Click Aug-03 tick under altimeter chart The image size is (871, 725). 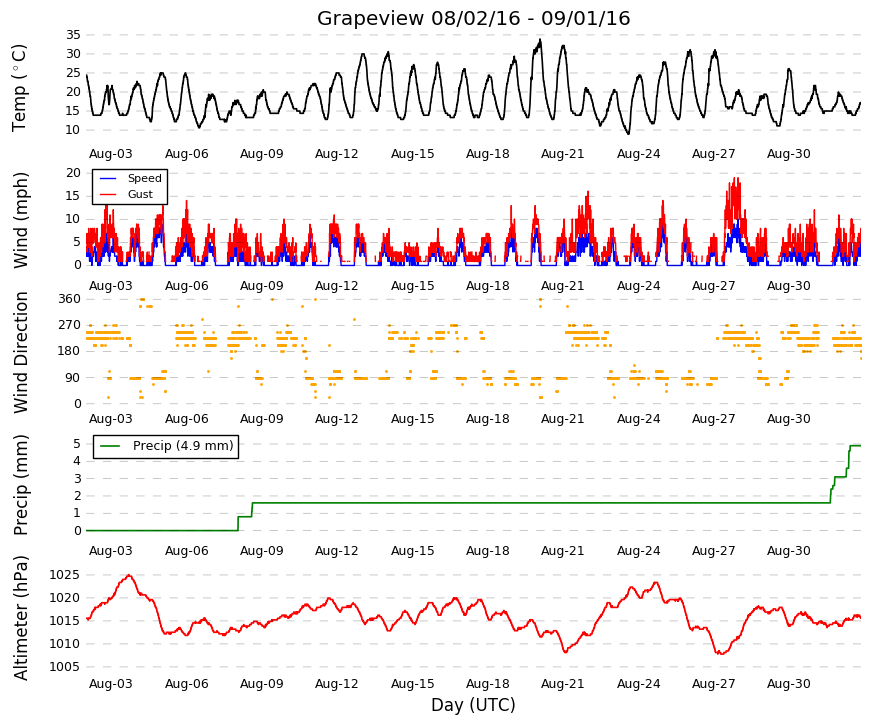click(x=111, y=684)
